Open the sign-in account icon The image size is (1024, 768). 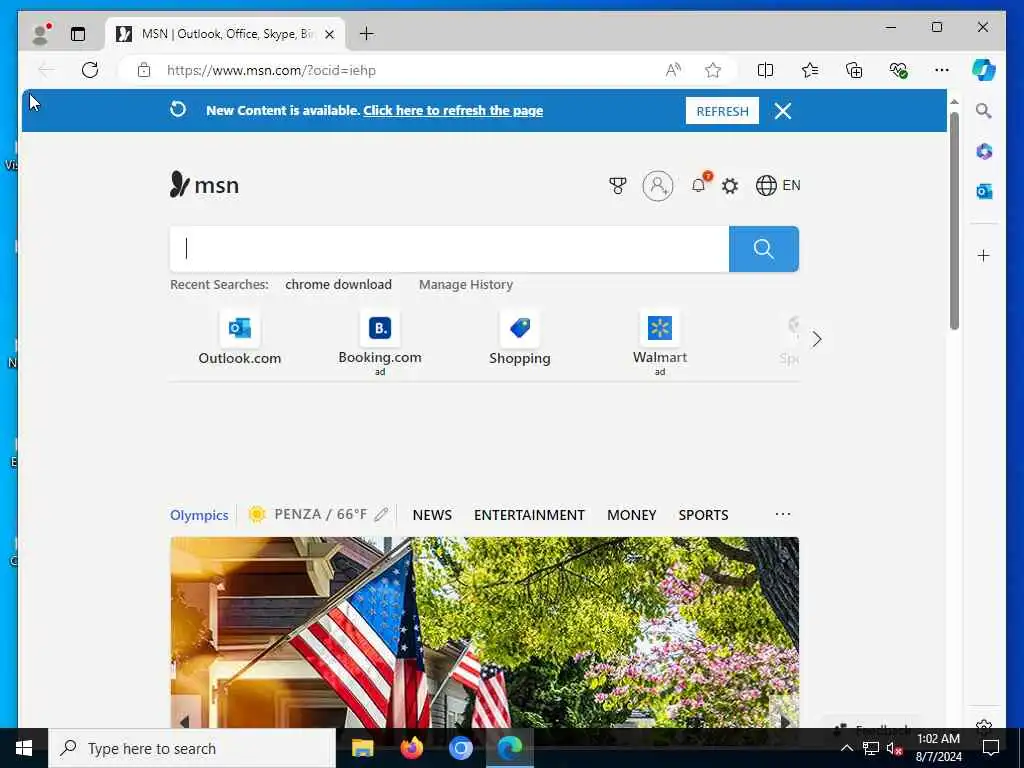(658, 186)
